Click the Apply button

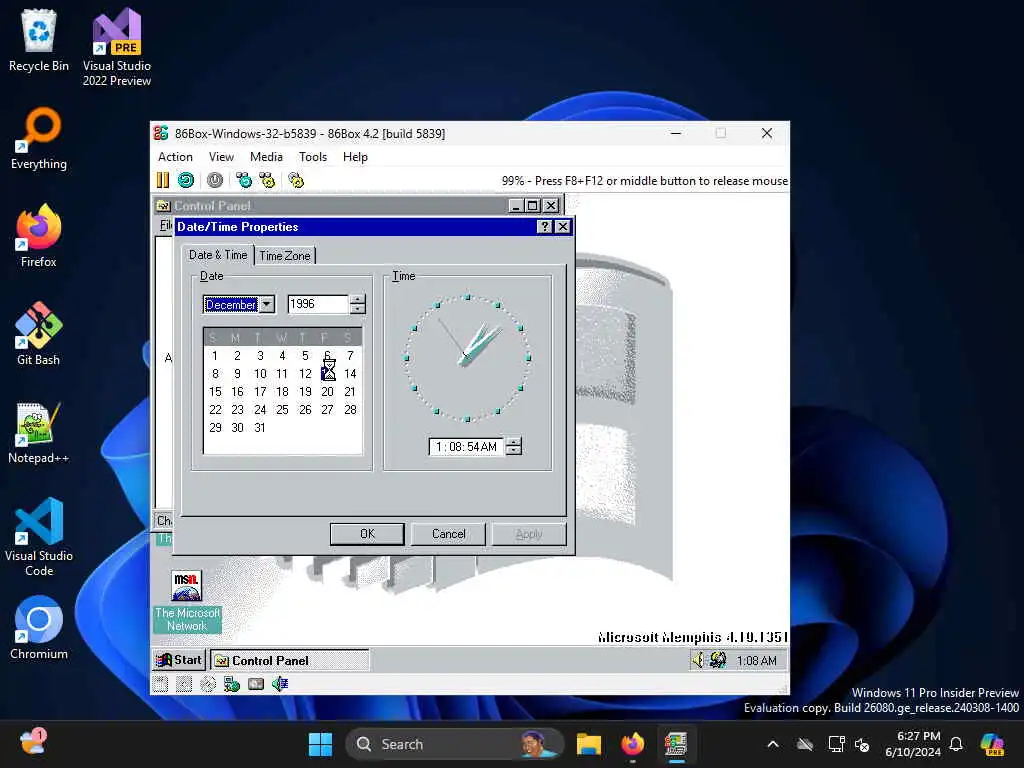pyautogui.click(x=529, y=534)
